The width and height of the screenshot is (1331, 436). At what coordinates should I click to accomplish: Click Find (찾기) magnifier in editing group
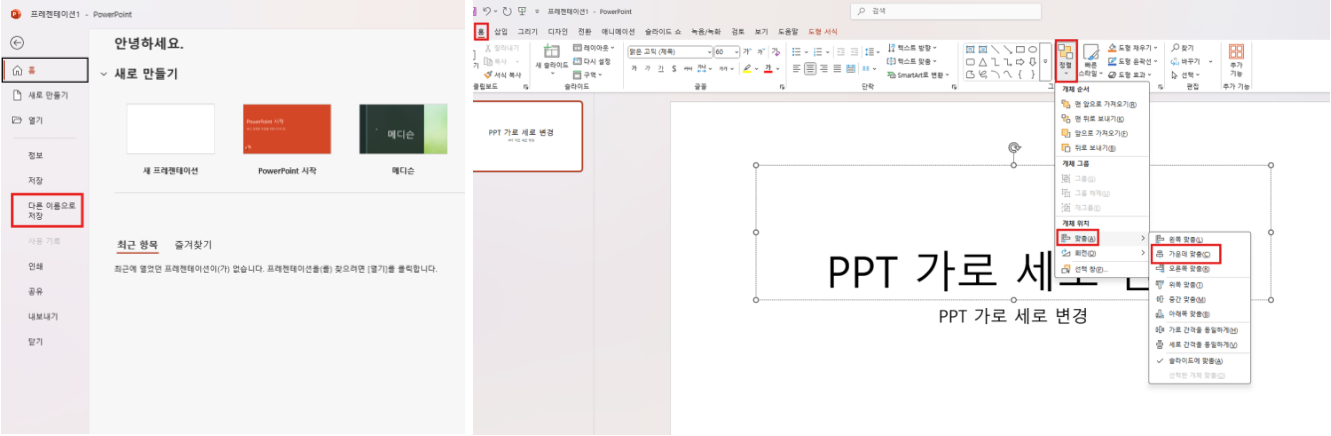(x=1181, y=47)
